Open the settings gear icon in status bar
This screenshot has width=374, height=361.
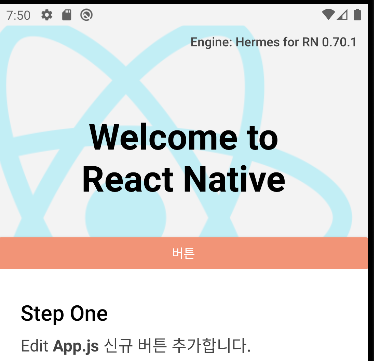47,15
